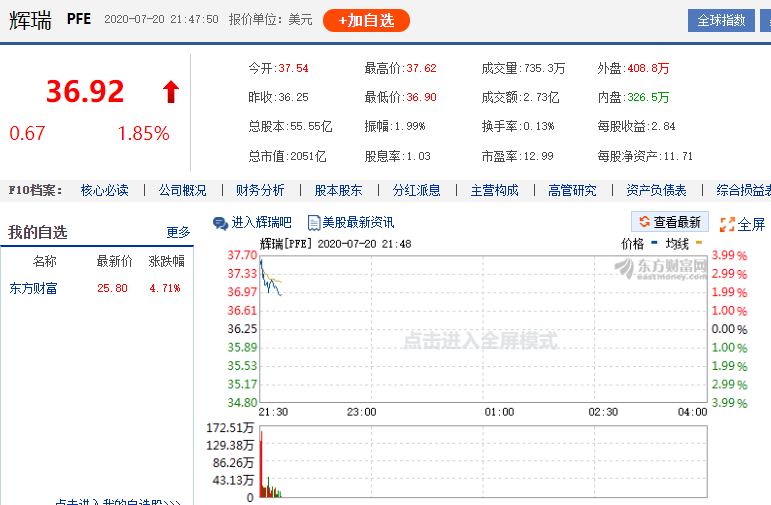Click 外盘 value 408.8万
Viewport: 771px width, 505px height.
click(649, 68)
